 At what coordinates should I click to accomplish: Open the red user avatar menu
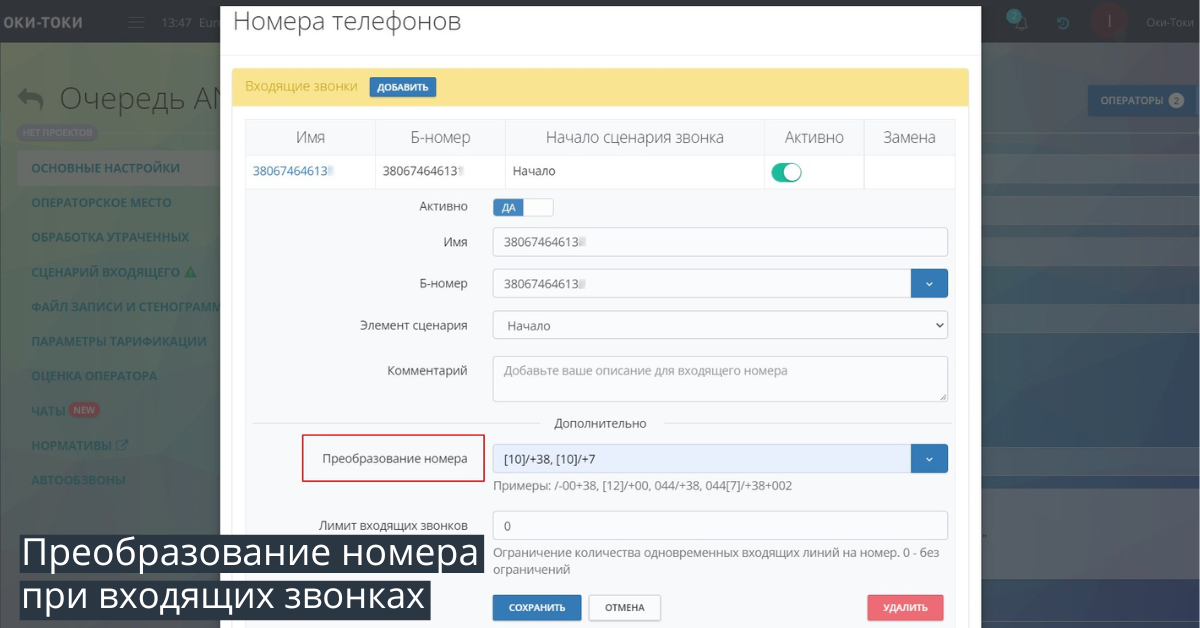(x=1108, y=22)
